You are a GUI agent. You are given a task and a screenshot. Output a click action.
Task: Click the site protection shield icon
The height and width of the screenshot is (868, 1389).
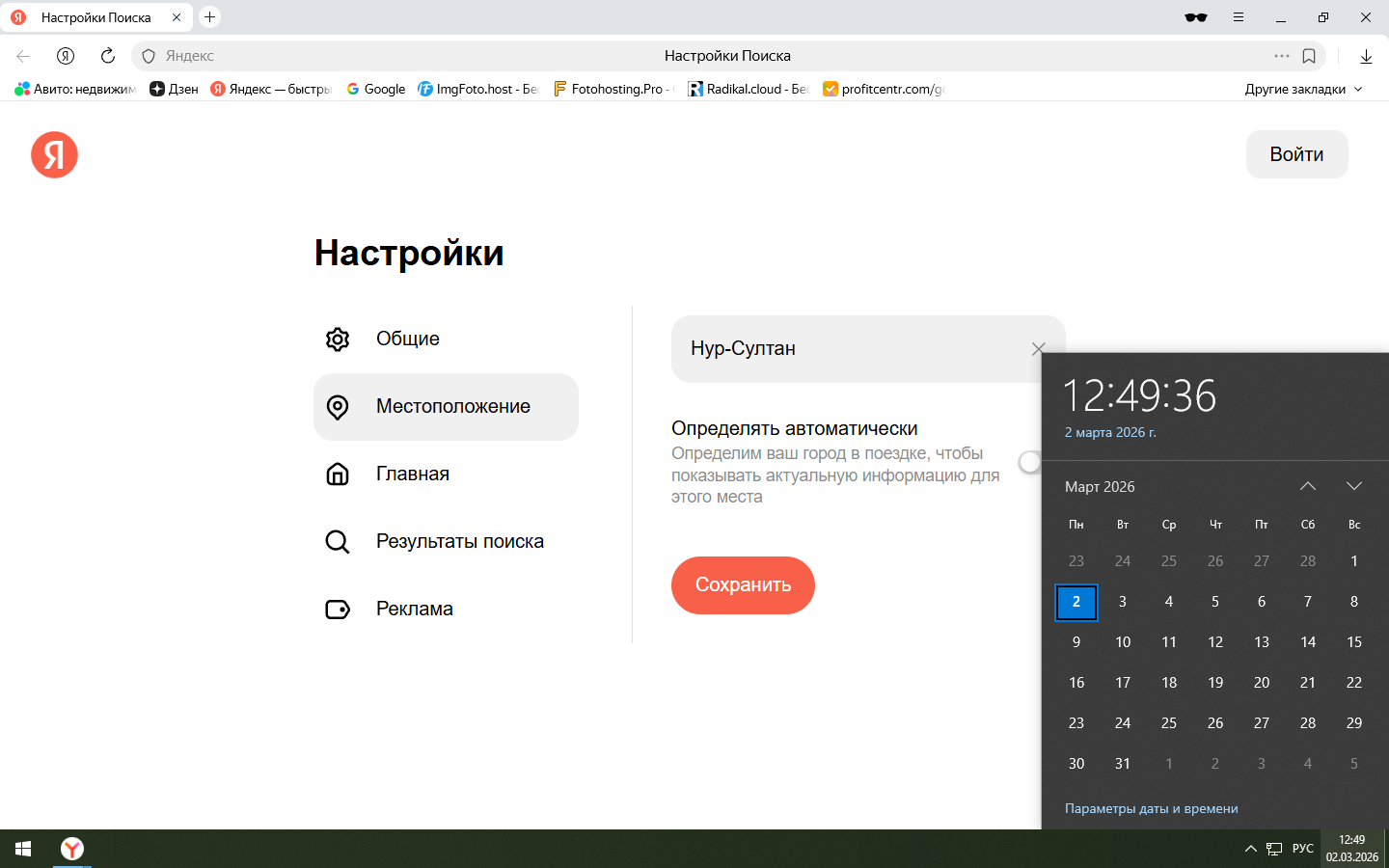tap(149, 56)
